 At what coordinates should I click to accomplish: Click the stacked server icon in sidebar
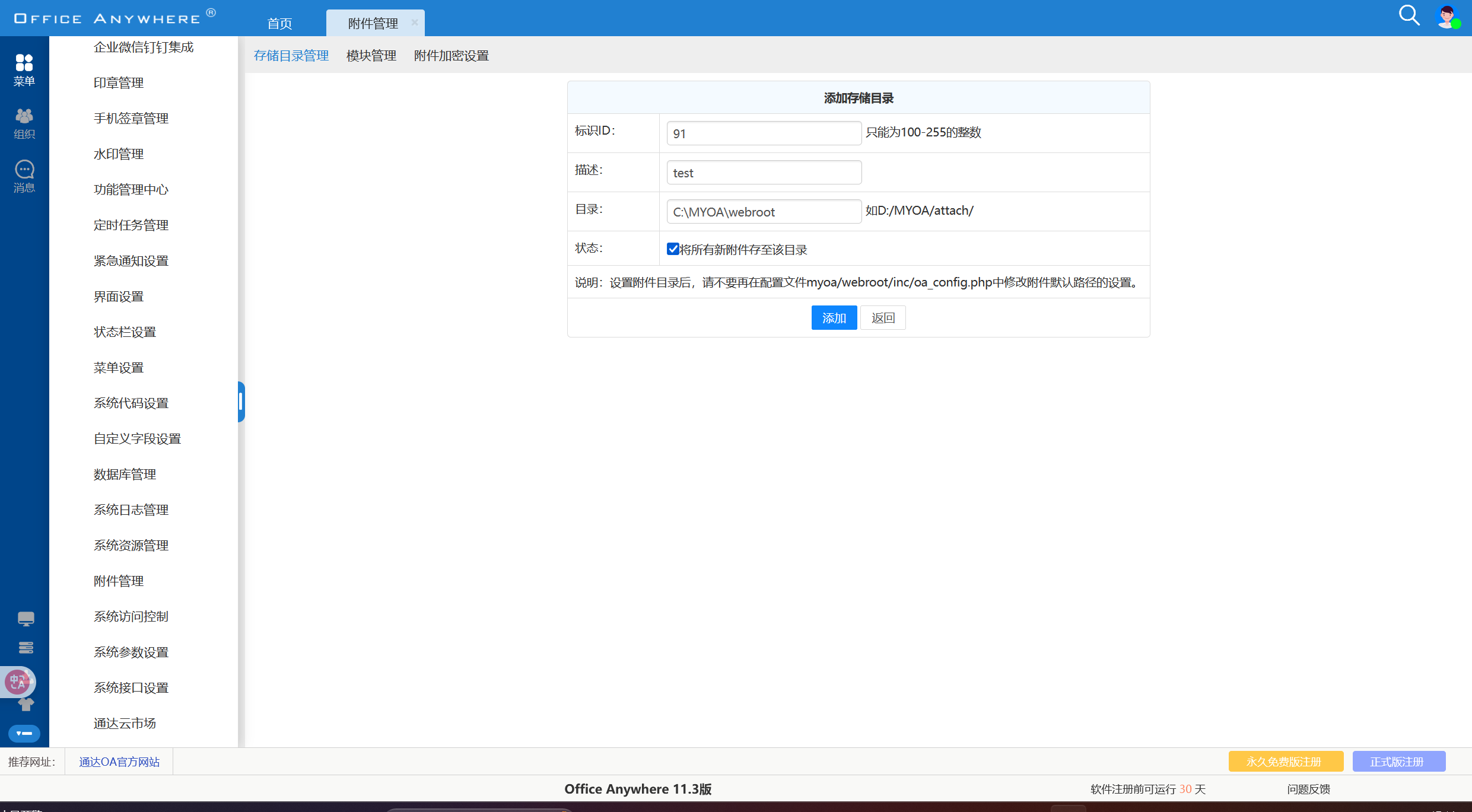coord(26,648)
